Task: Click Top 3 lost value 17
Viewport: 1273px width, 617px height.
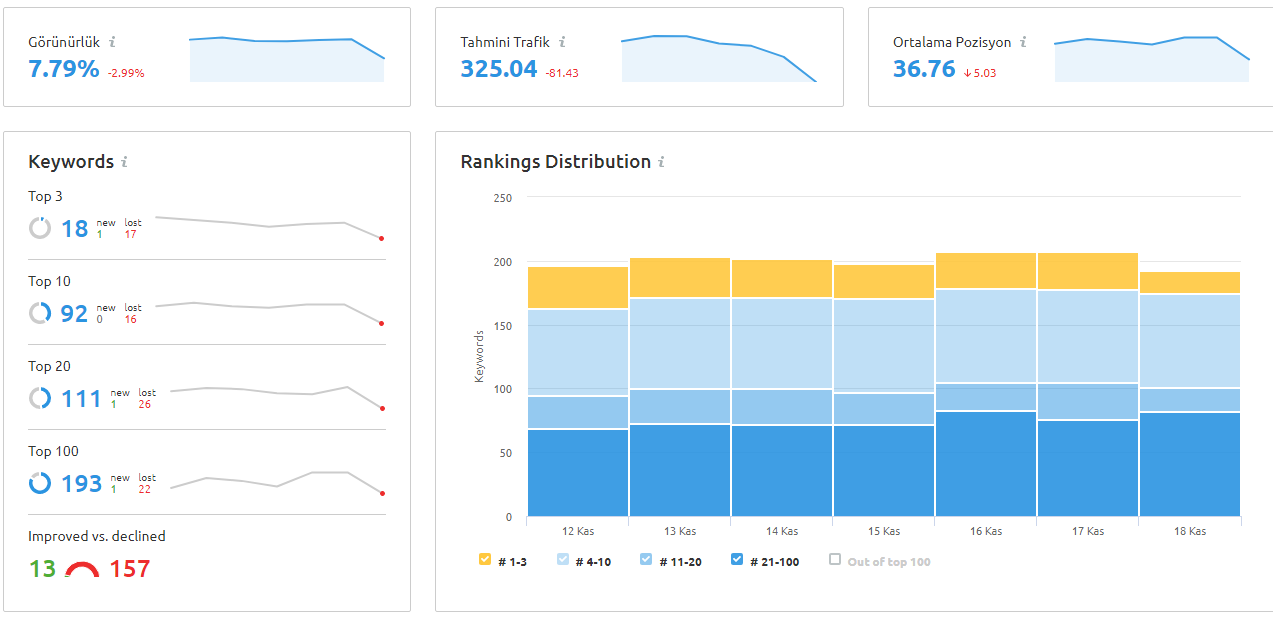Action: tap(131, 234)
